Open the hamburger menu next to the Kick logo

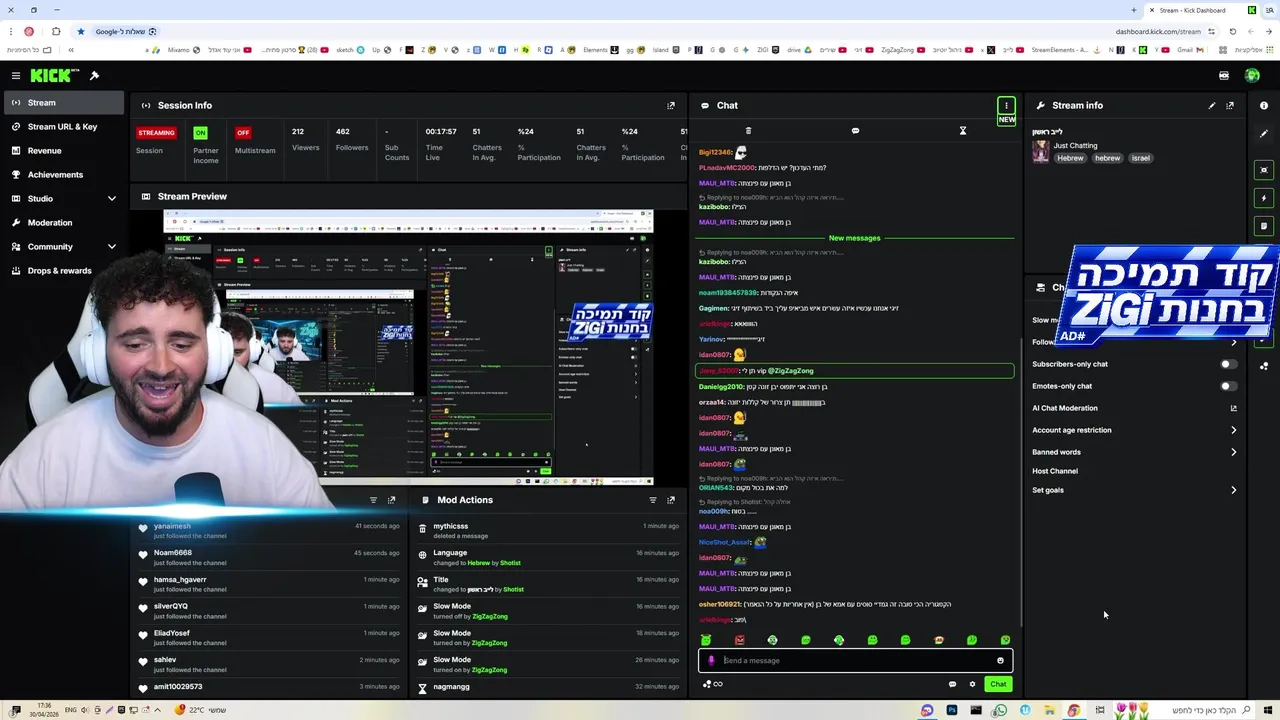[16, 76]
